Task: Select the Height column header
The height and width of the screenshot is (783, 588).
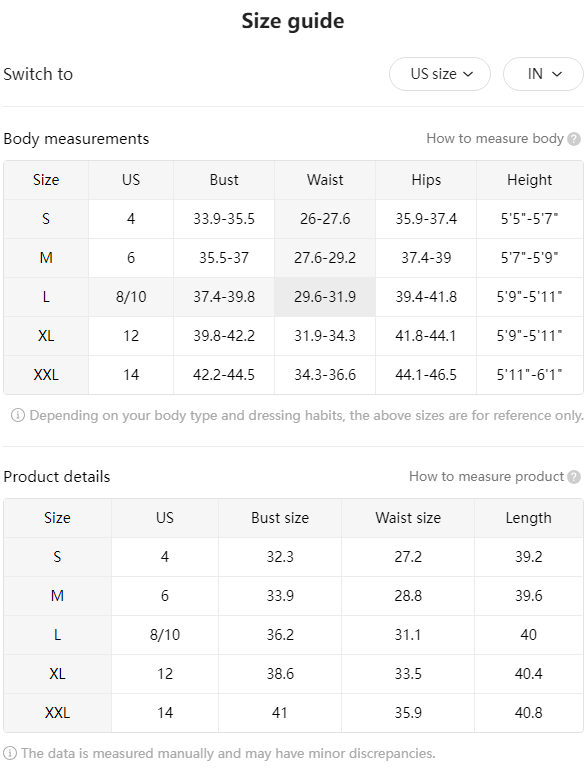Action: 530,180
